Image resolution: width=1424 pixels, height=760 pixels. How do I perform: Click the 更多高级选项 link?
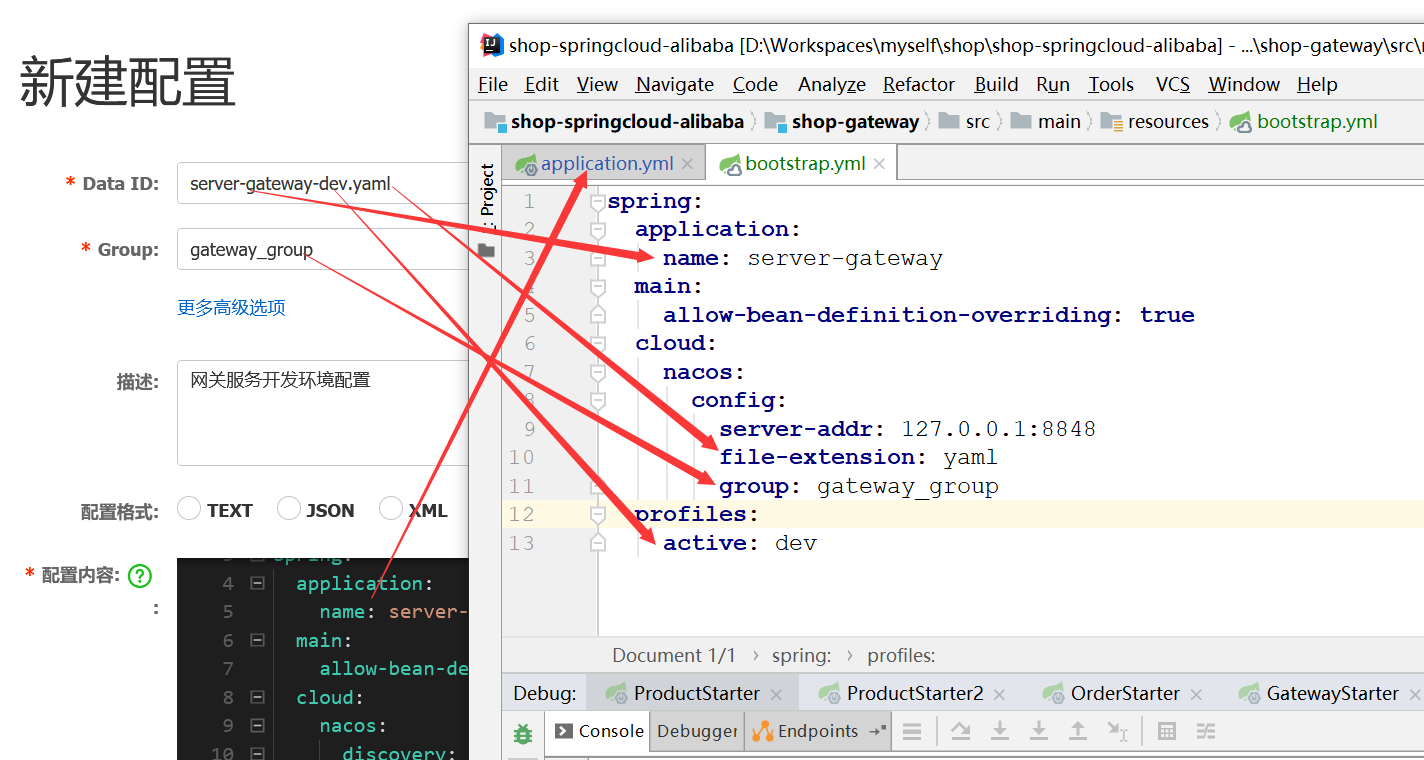pos(231,308)
